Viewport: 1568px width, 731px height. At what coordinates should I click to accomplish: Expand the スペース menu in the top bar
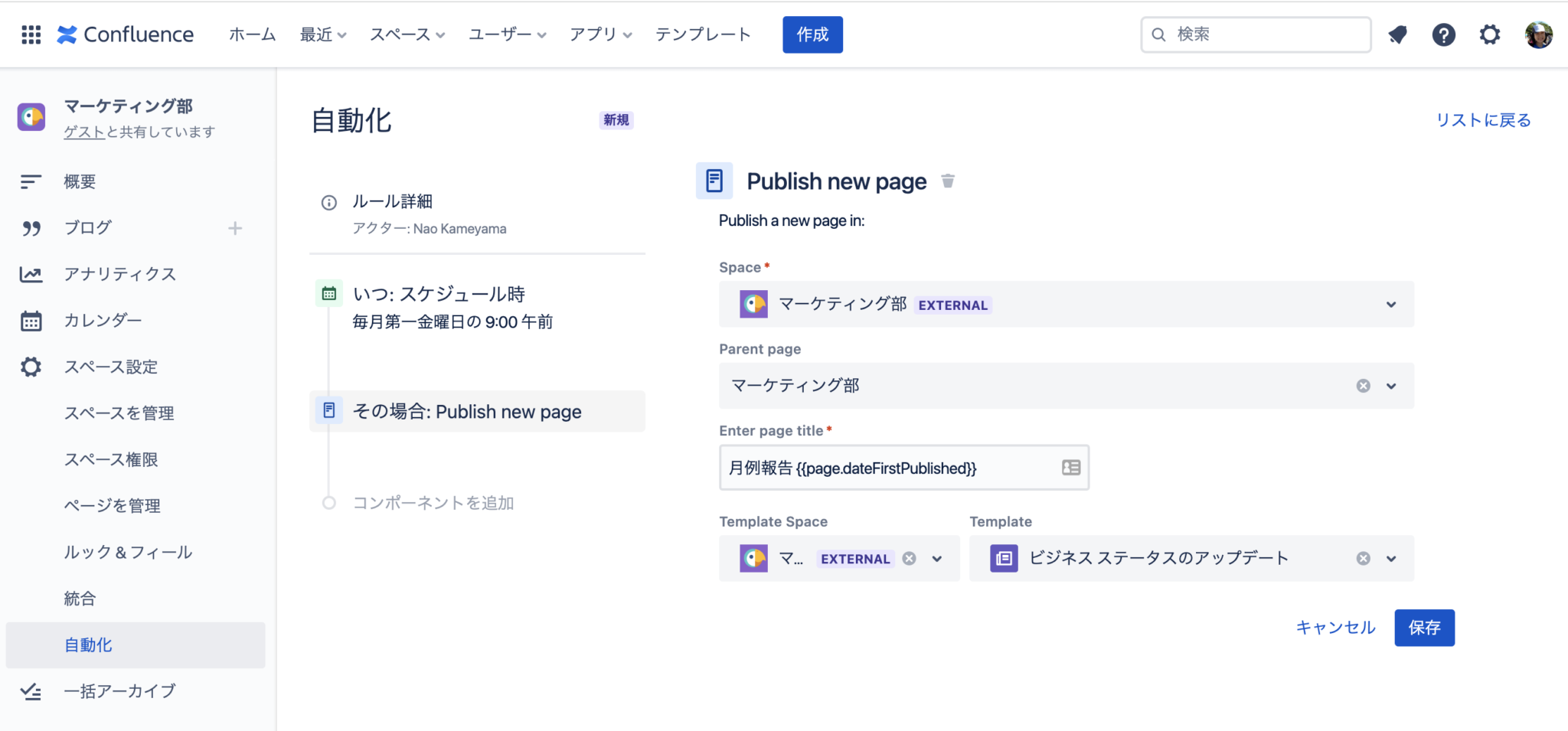coord(407,34)
